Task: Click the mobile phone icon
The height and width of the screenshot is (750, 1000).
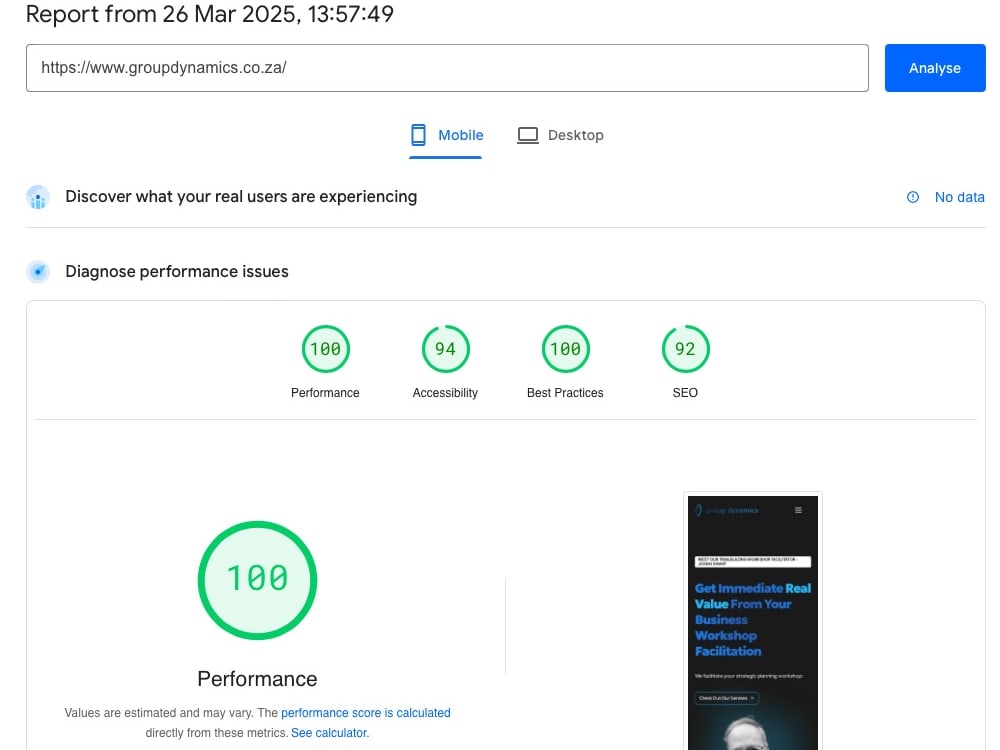Action: click(x=418, y=135)
